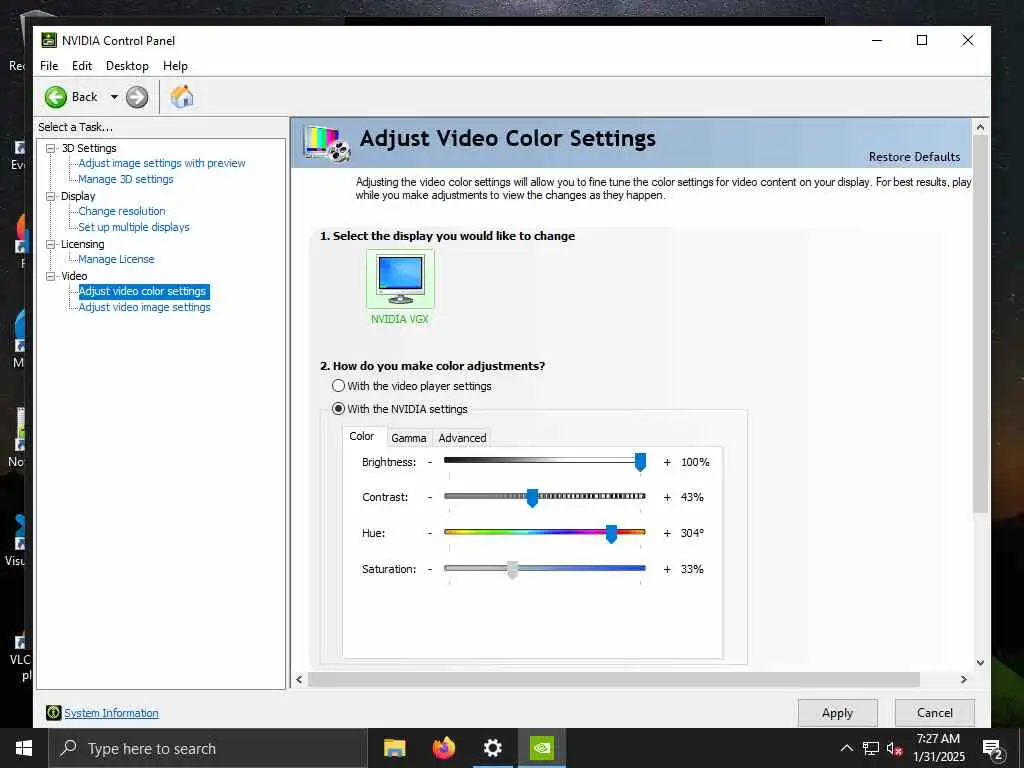Click the horizontal scrollbar right arrow
Screen dimensions: 1024x768
[x=963, y=679]
